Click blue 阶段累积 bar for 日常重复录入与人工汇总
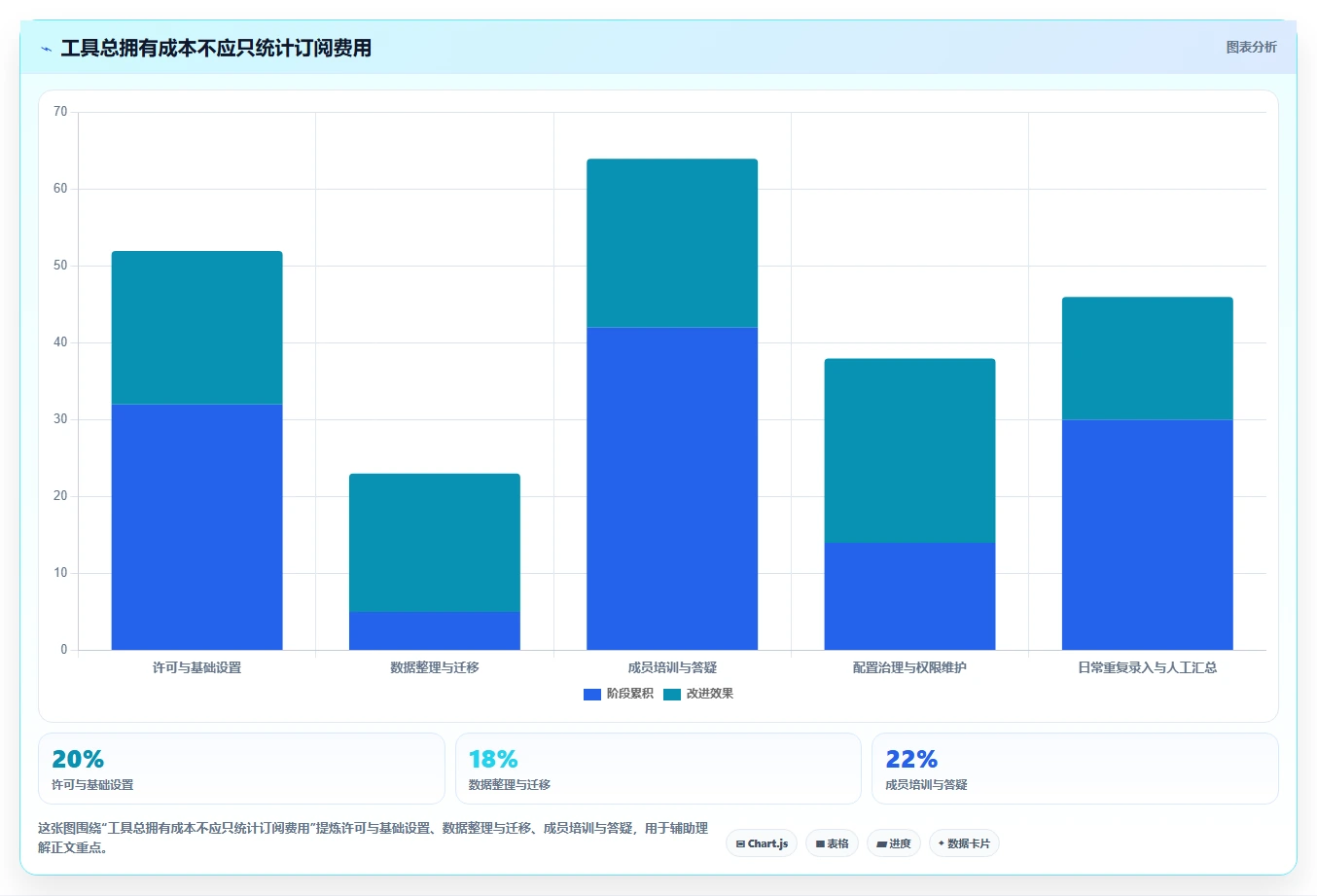 [x=1148, y=535]
